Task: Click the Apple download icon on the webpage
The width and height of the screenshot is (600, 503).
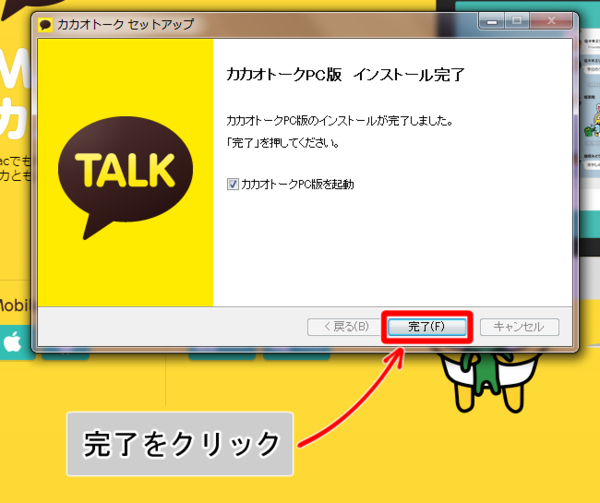Action: pos(13,342)
